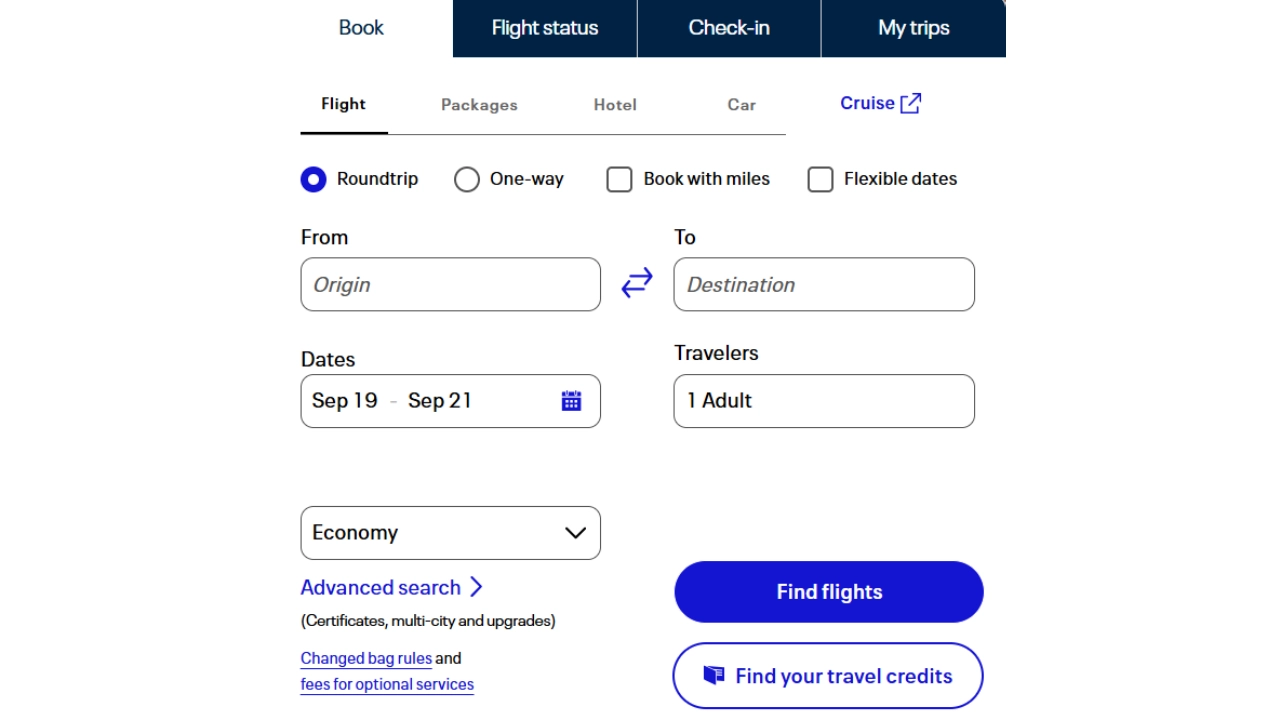The height and width of the screenshot is (720, 1280).
Task: Open the calendar date picker icon
Action: click(x=571, y=400)
